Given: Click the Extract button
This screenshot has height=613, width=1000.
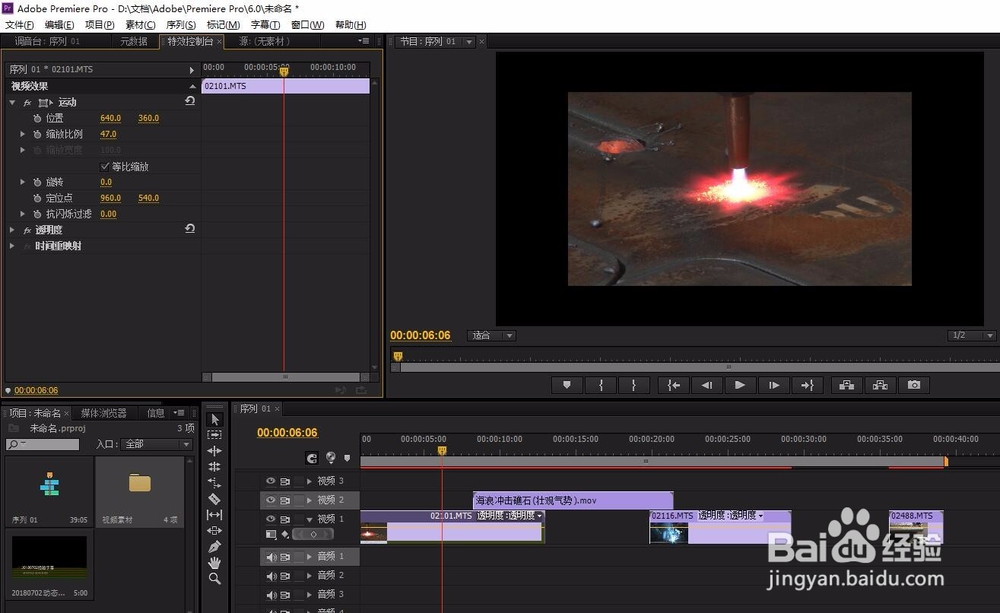Looking at the screenshot, I should [880, 385].
